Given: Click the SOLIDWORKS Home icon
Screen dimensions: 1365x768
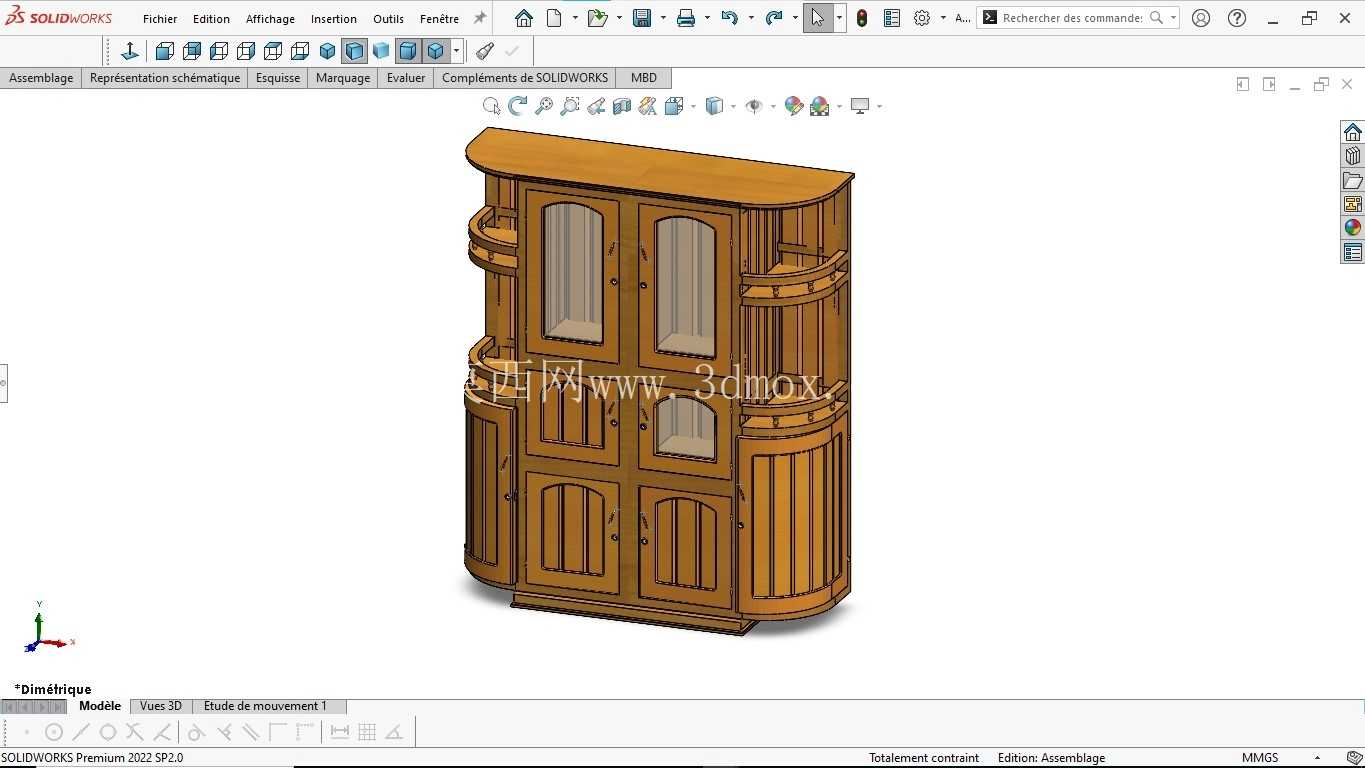Looking at the screenshot, I should coord(524,18).
